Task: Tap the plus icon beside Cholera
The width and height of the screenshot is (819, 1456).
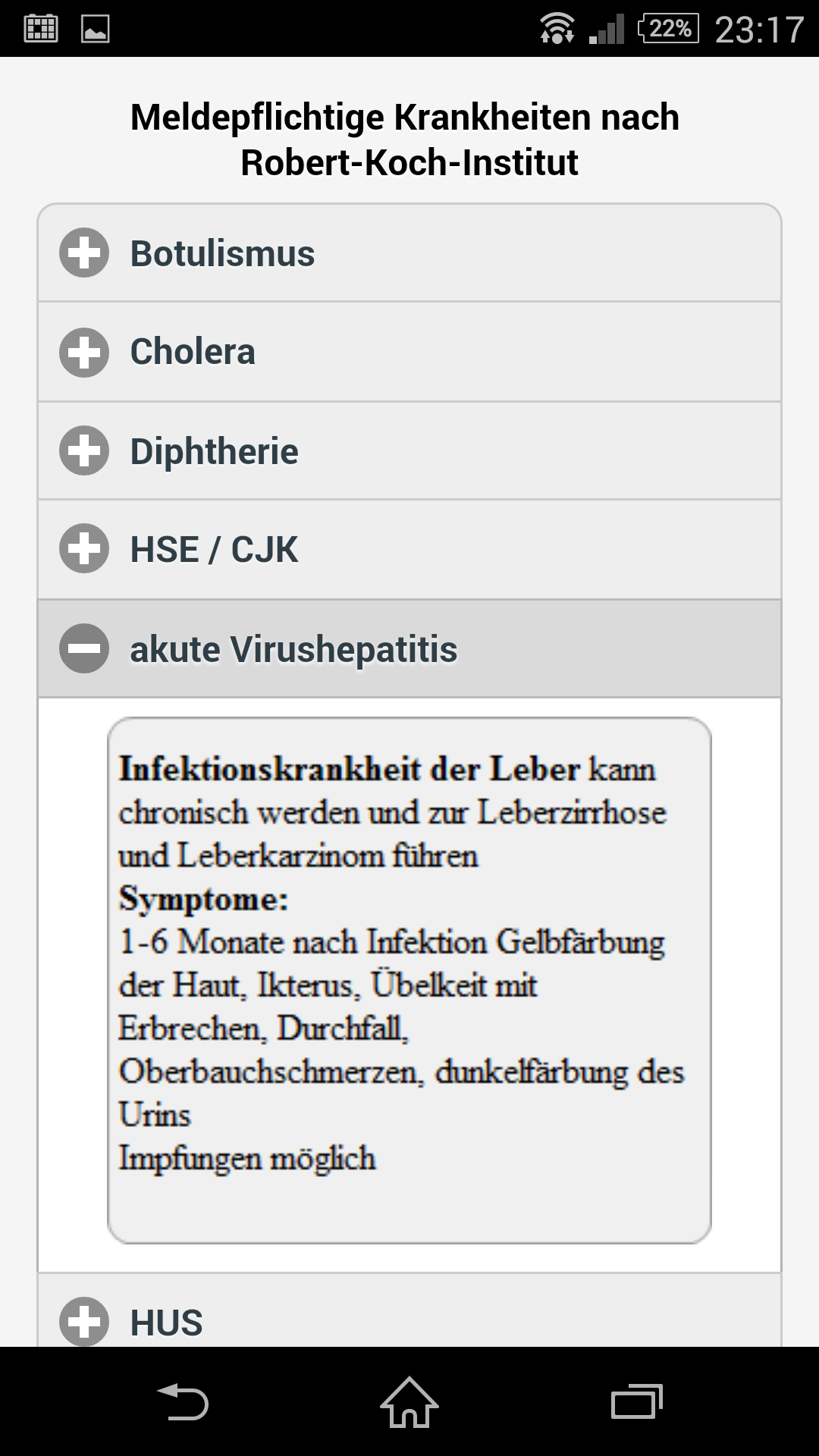Action: pos(84,352)
